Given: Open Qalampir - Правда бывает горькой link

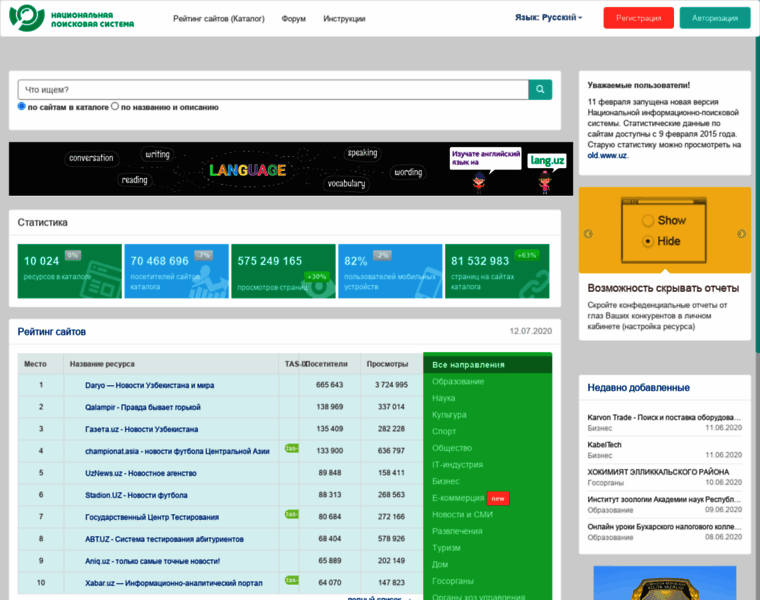Looking at the screenshot, I should coord(142,407).
